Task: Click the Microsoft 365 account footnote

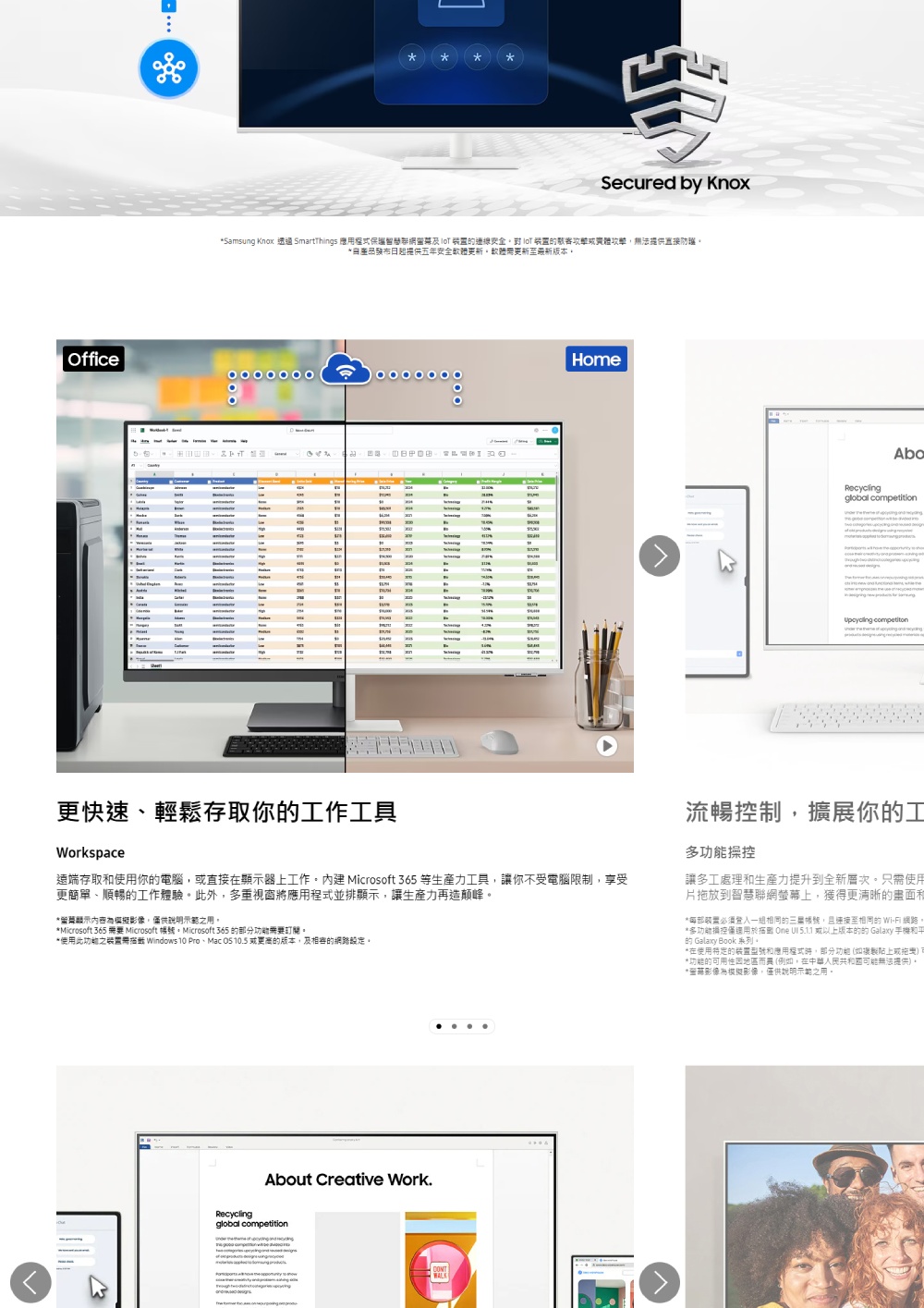Action: click(181, 931)
